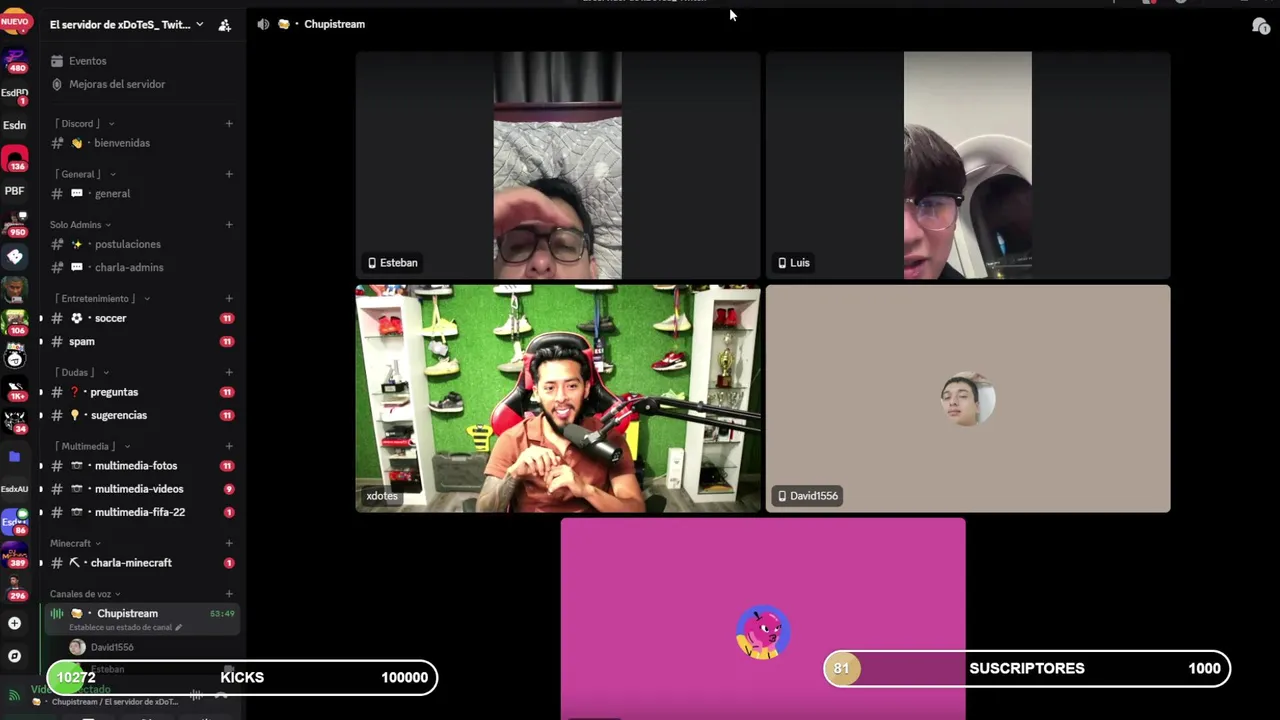Open the server folder icon
Screen dimensions: 1280x720
14,456
